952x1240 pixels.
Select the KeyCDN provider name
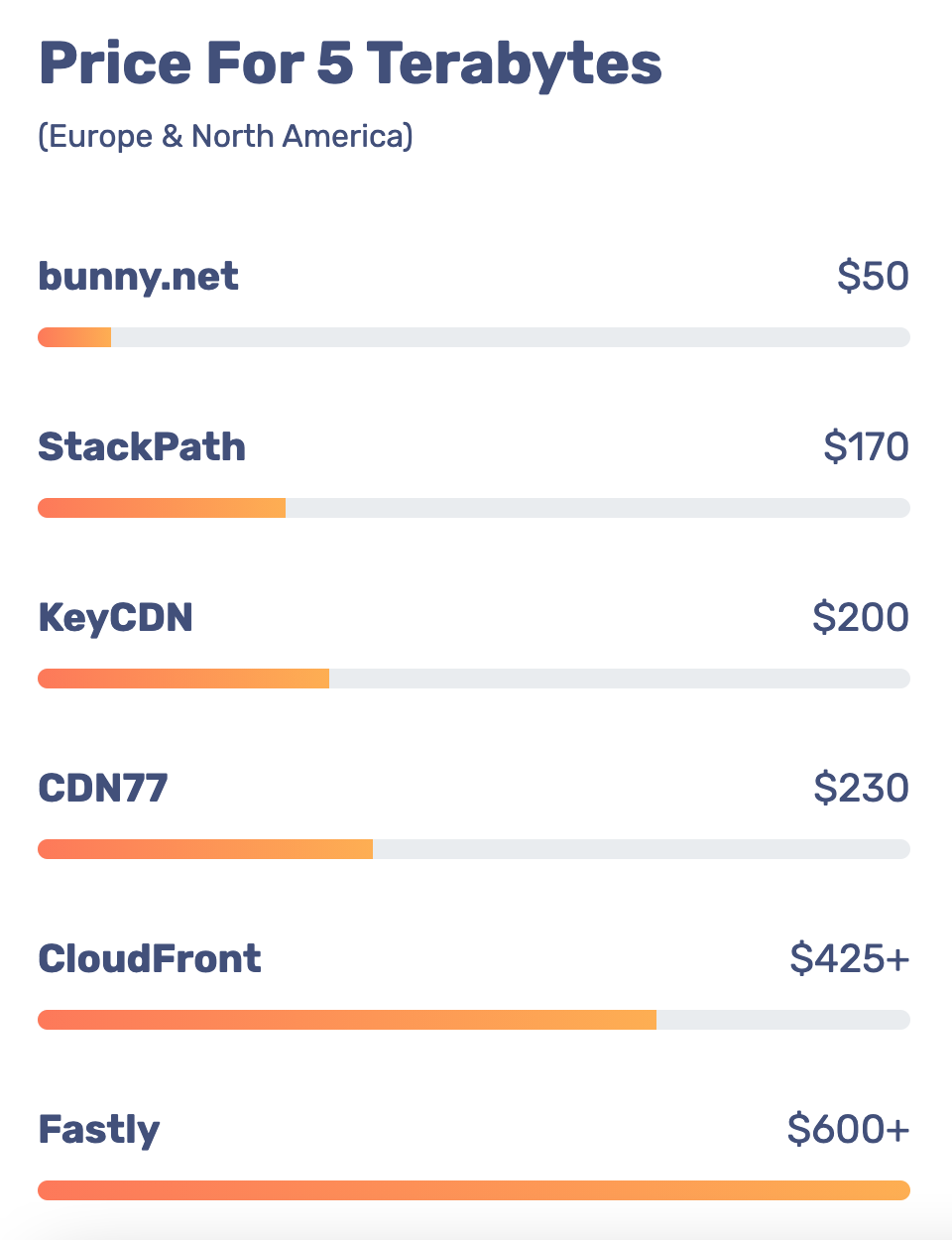click(x=115, y=618)
